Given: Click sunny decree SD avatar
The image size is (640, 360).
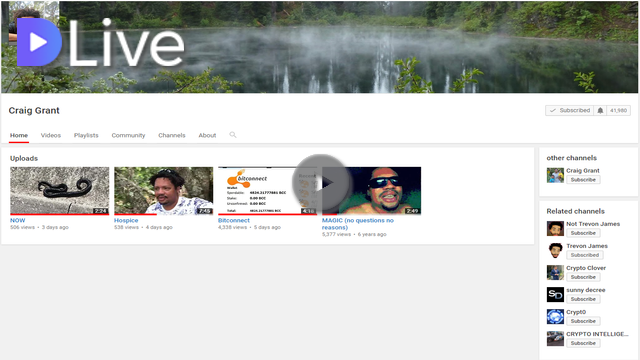Looking at the screenshot, I should pos(555,295).
